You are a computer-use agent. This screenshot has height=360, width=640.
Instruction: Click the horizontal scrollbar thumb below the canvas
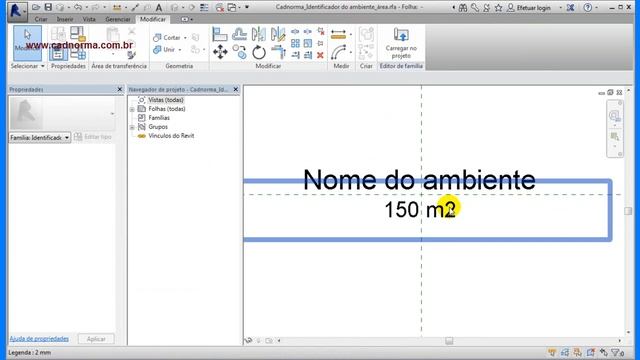point(449,340)
